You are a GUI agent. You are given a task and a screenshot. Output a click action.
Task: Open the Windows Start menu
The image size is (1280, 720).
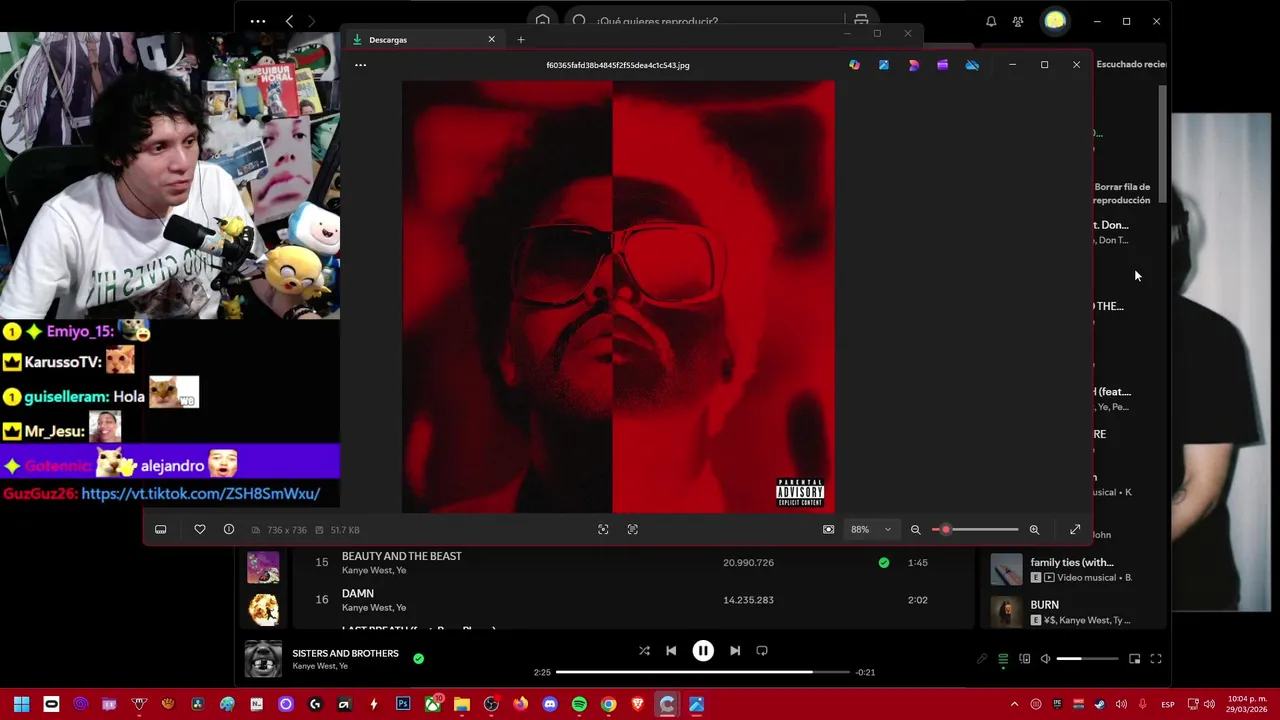[21, 704]
